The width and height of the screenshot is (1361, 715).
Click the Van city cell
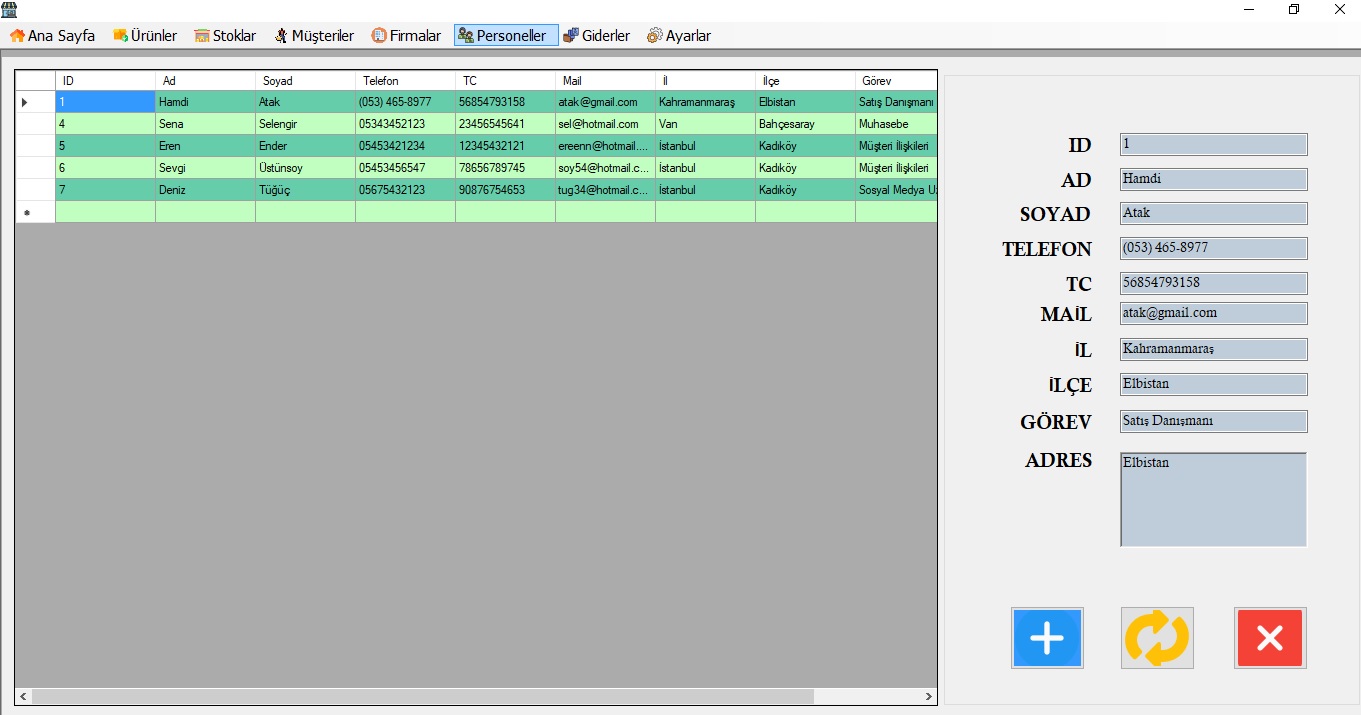(x=705, y=124)
